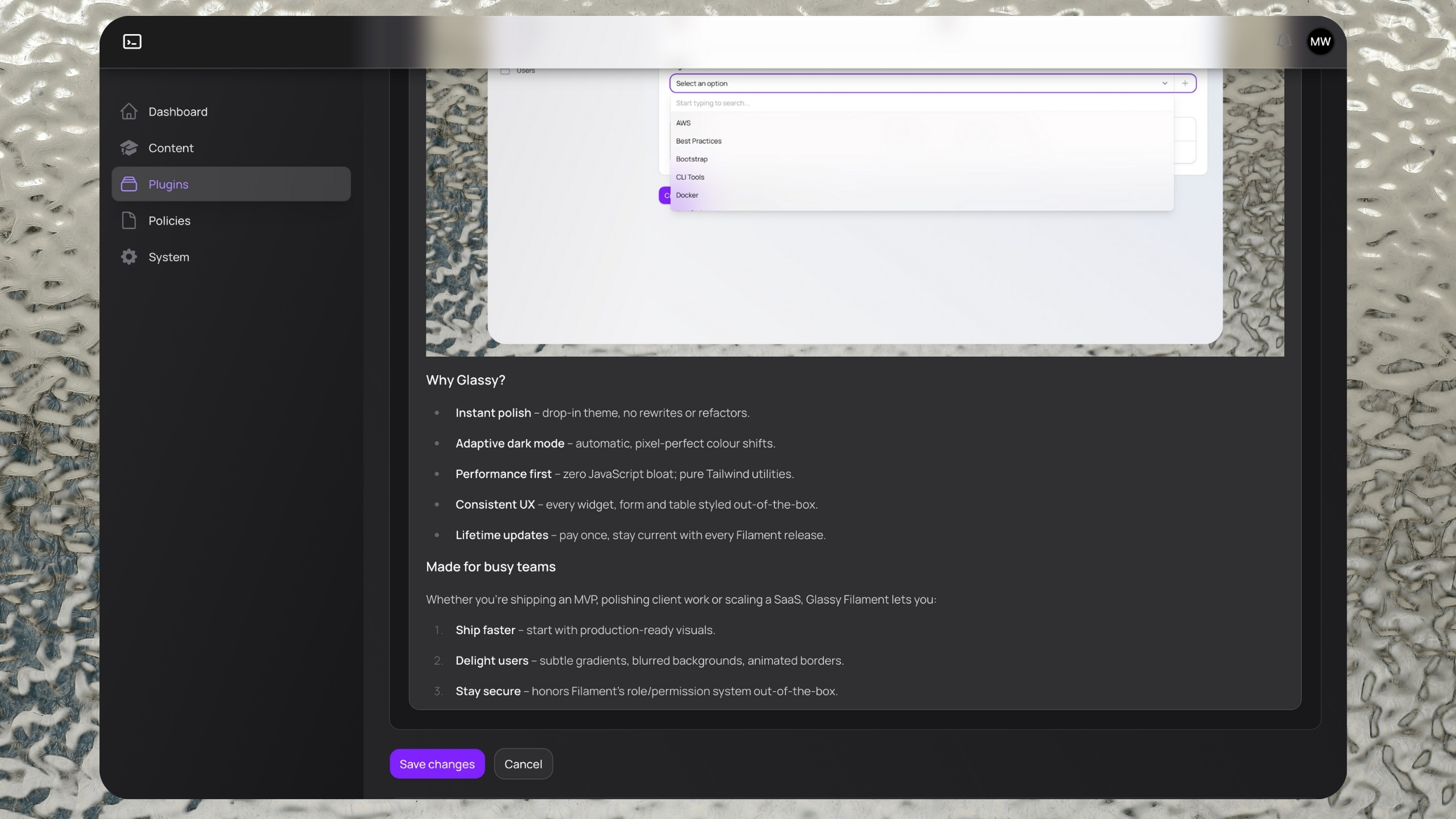Click the Stay secure list item

647,691
